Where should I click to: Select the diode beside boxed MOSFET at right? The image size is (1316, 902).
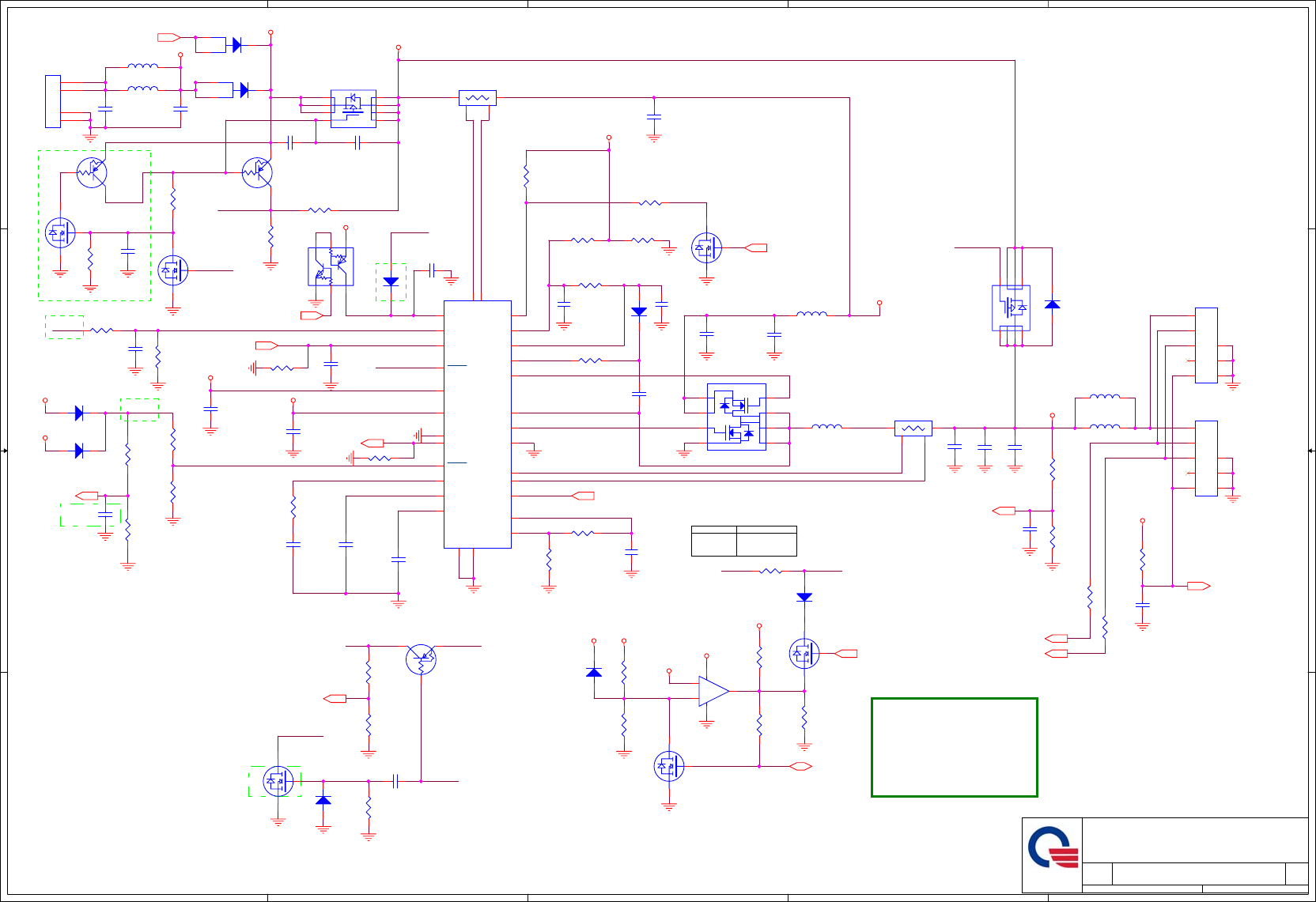coord(1052,304)
